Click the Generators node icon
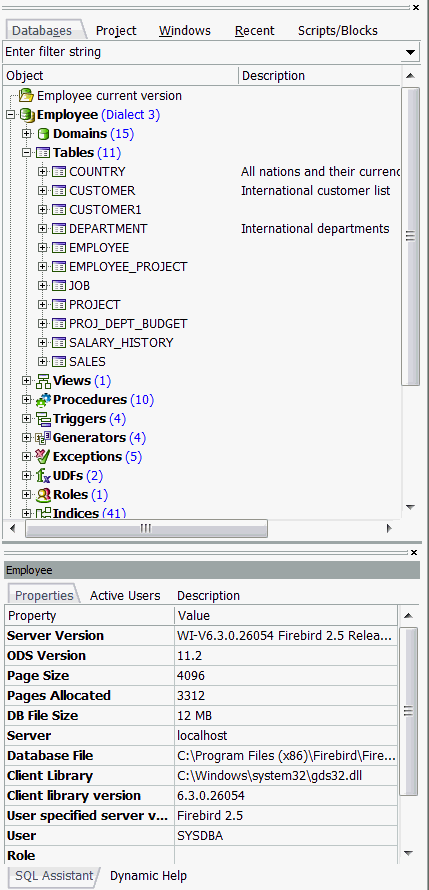Screen dimensions: 429x890 43,438
